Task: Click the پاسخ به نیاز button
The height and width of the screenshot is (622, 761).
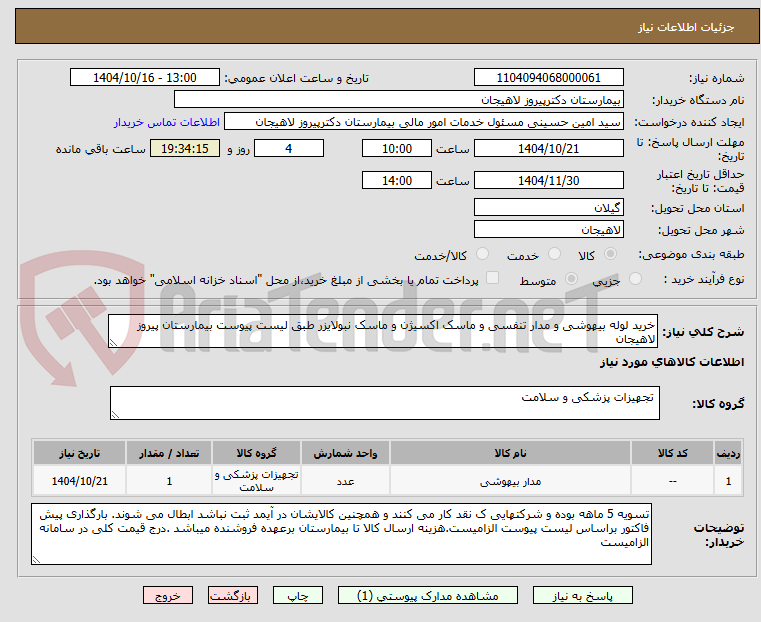Action: [x=582, y=595]
